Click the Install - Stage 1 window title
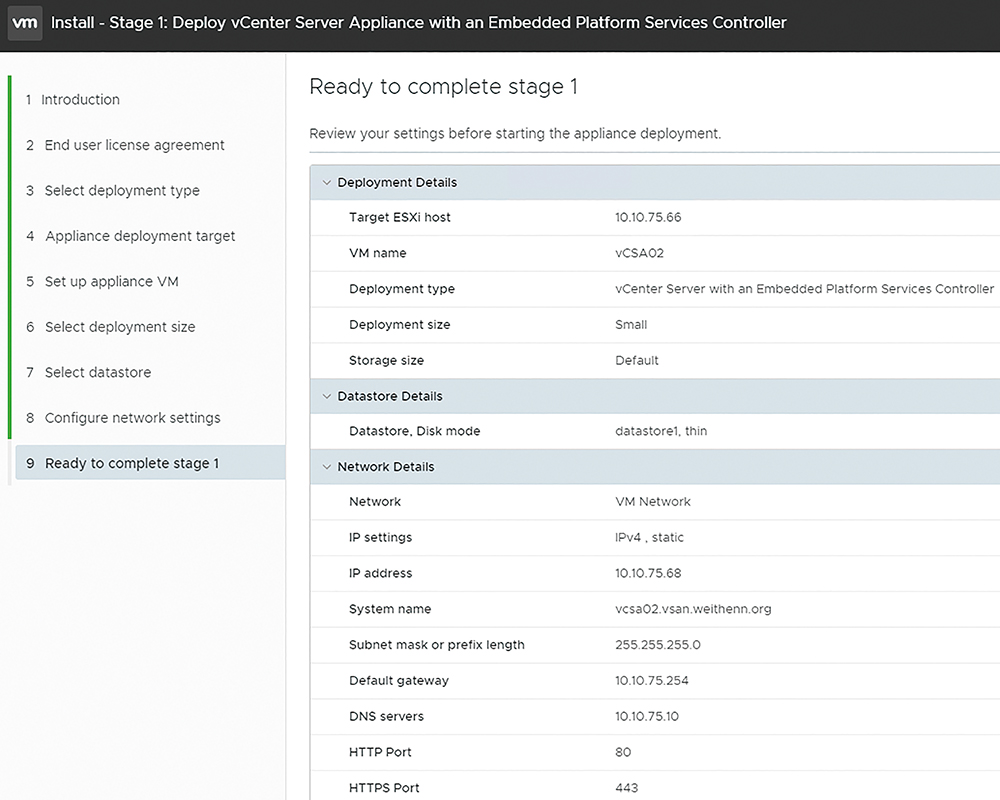Image resolution: width=1000 pixels, height=800 pixels. pos(418,23)
